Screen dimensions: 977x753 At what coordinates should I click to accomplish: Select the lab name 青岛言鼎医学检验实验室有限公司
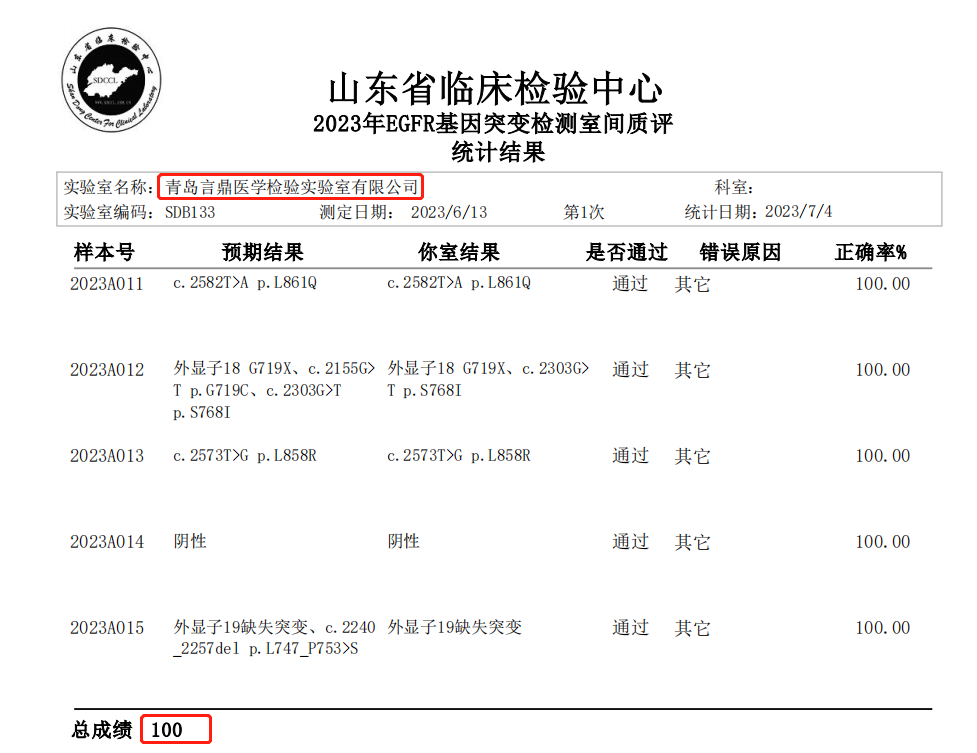tap(291, 187)
